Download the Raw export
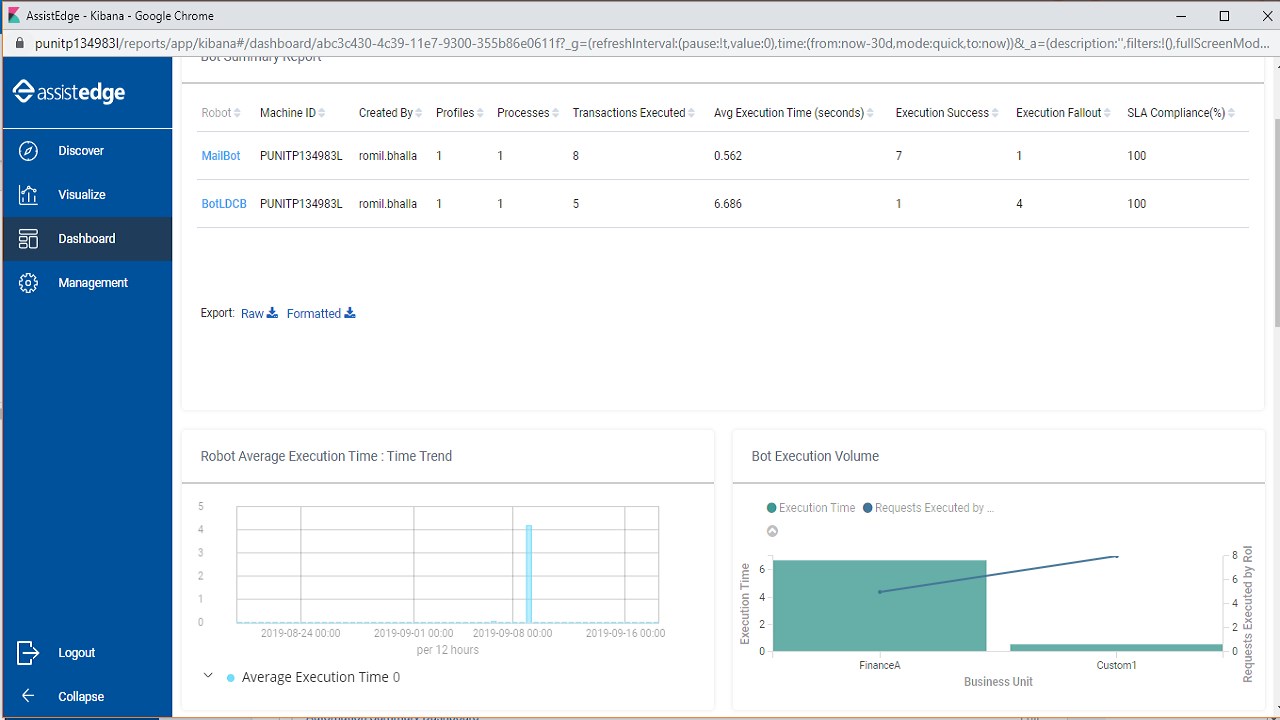Screen dimensions: 1280x720 (x=259, y=314)
